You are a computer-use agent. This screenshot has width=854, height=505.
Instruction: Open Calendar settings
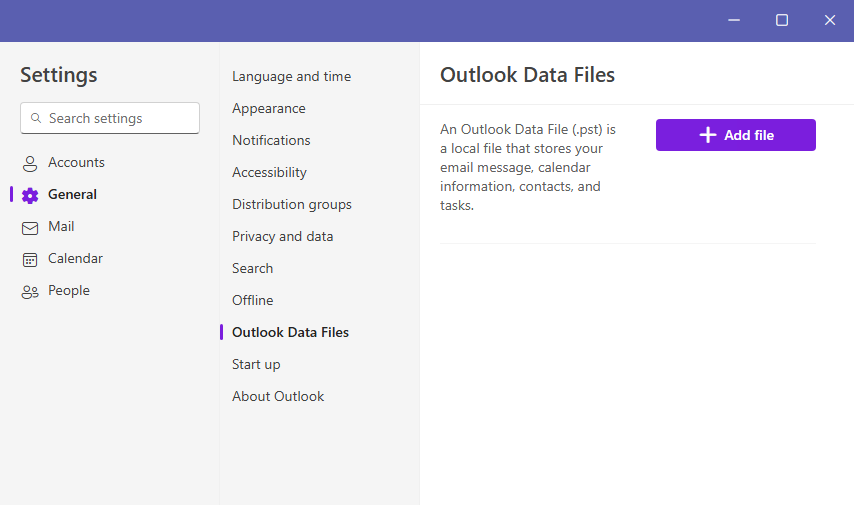point(75,258)
